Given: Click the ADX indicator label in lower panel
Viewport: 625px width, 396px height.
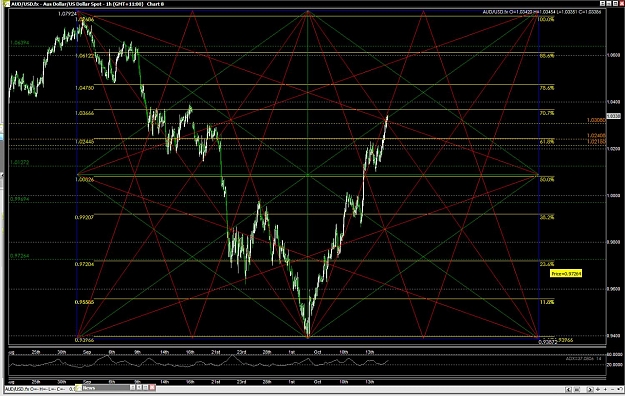Looking at the screenshot, I should [x=584, y=359].
